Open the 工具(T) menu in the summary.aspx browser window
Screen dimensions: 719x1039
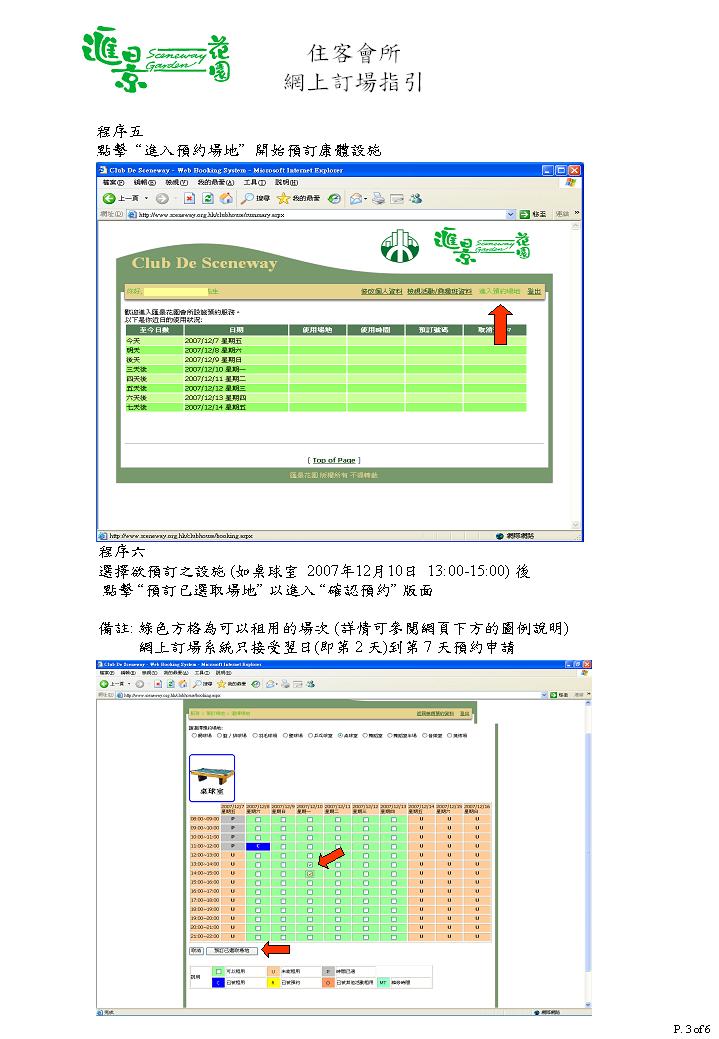254,182
